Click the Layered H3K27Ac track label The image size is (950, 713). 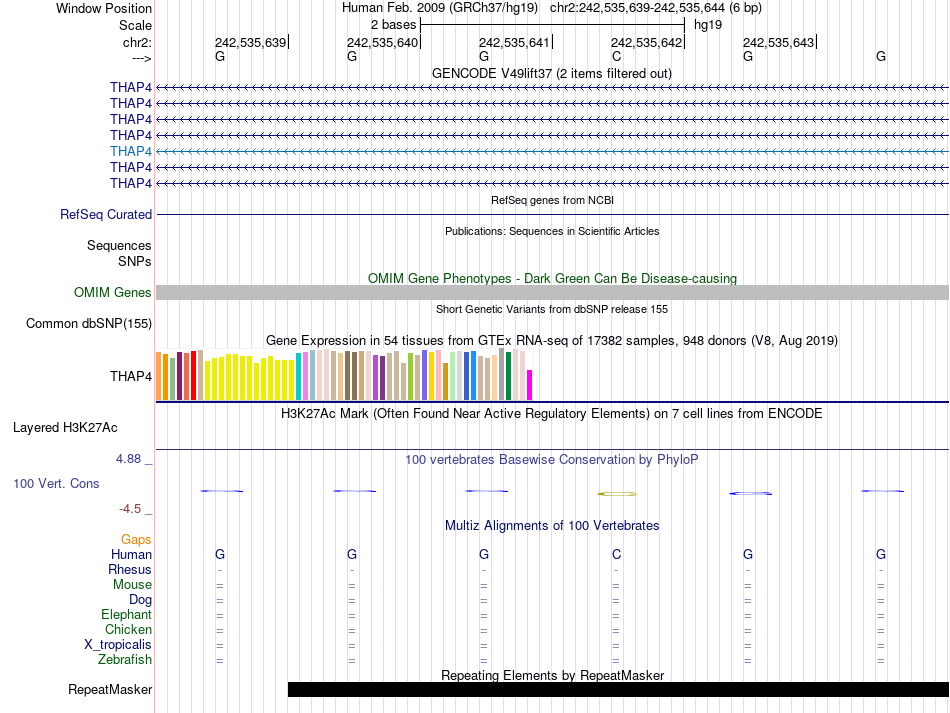tap(65, 428)
